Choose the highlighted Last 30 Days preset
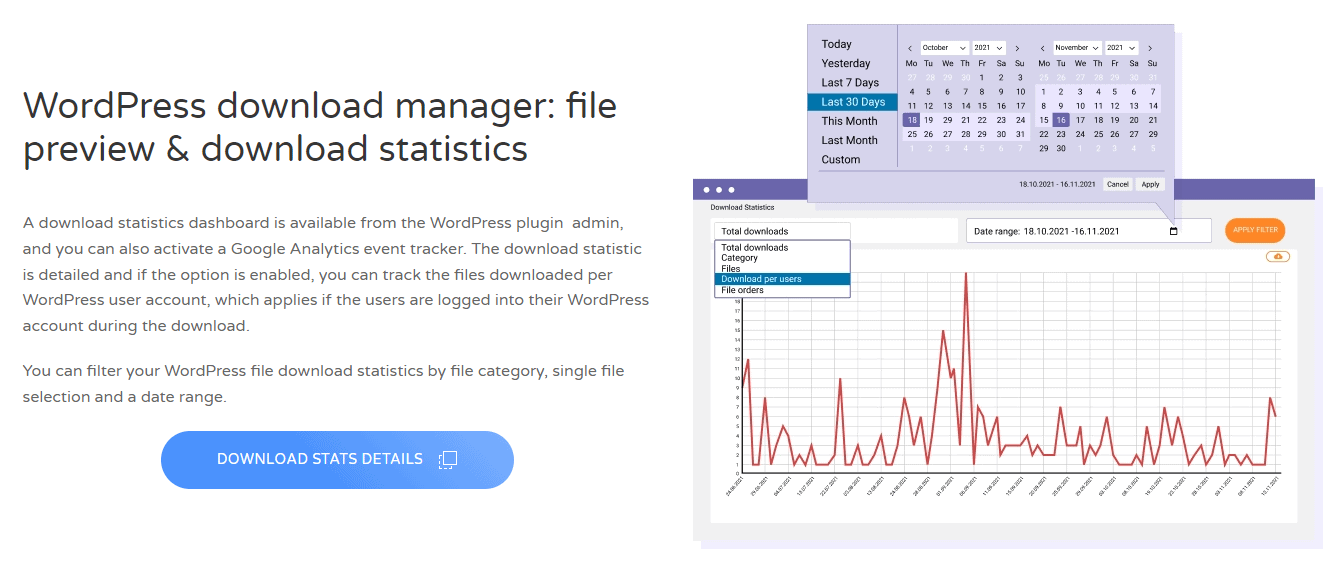1341x580 pixels. coord(853,102)
